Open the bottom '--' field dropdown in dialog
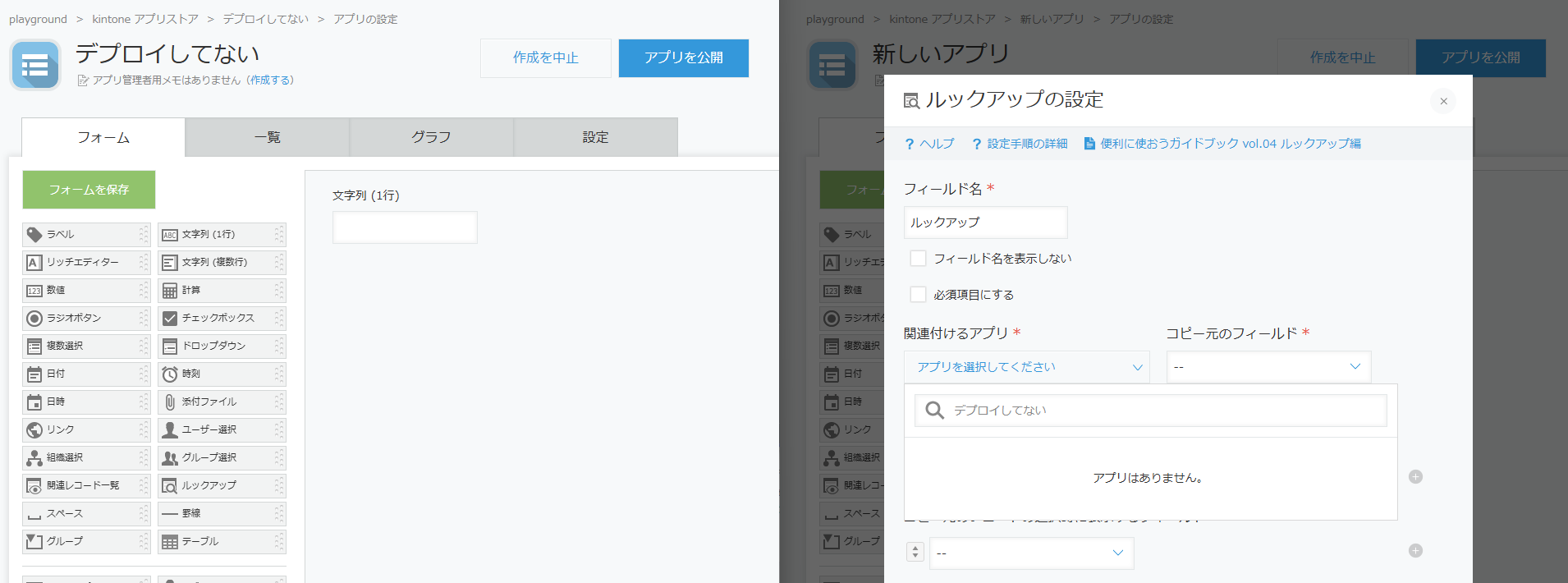Image resolution: width=1568 pixels, height=583 pixels. (1031, 553)
